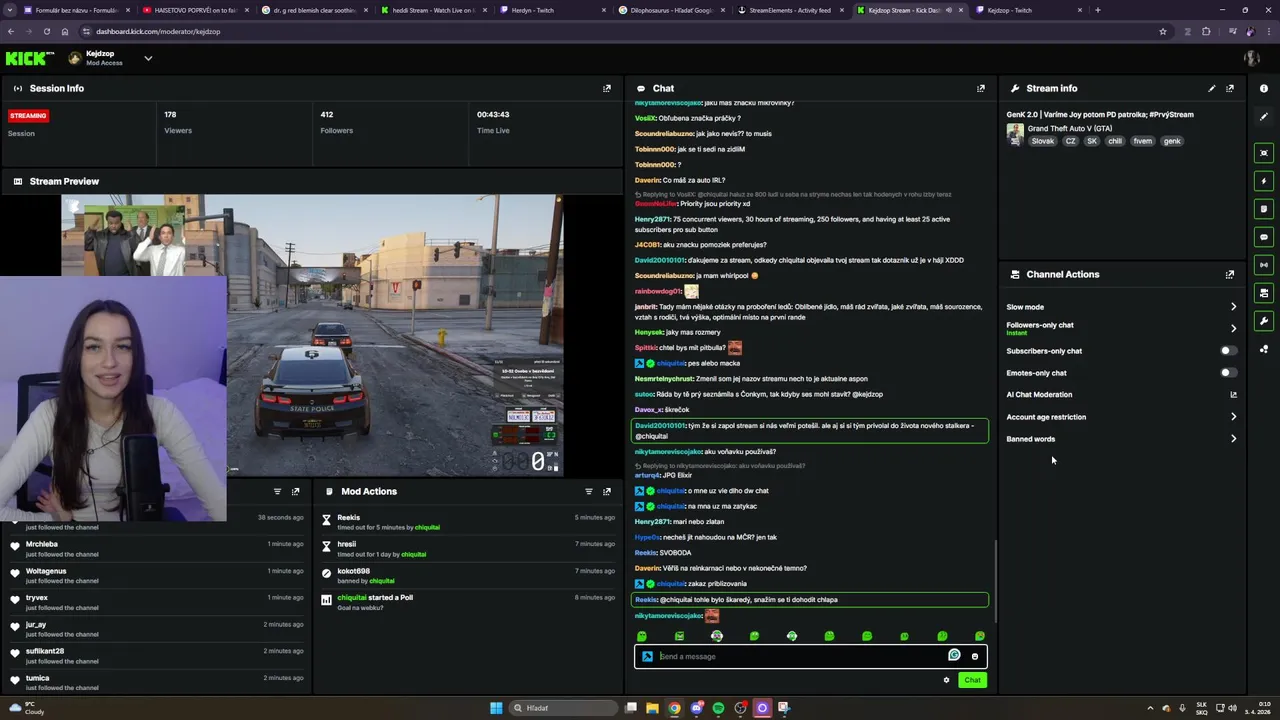Pop out the Channel Actions panel
The height and width of the screenshot is (720, 1280).
pyautogui.click(x=1230, y=274)
